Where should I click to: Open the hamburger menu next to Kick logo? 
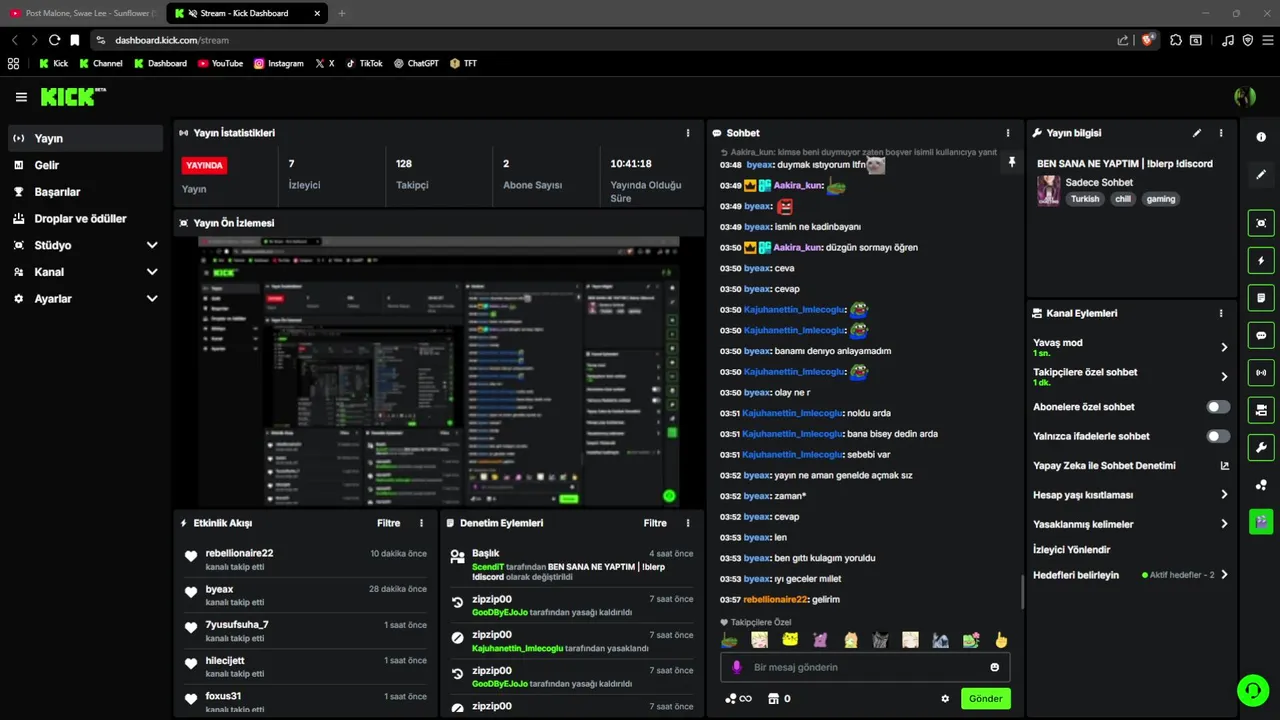tap(21, 97)
